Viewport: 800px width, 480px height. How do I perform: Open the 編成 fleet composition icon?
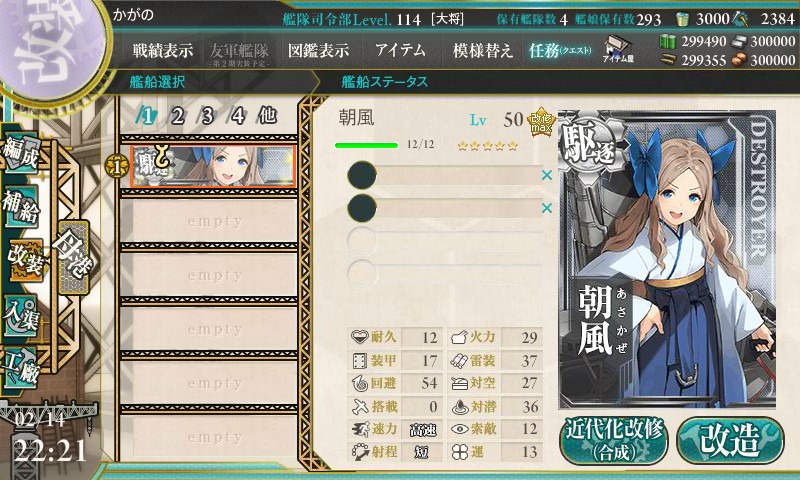(21, 151)
